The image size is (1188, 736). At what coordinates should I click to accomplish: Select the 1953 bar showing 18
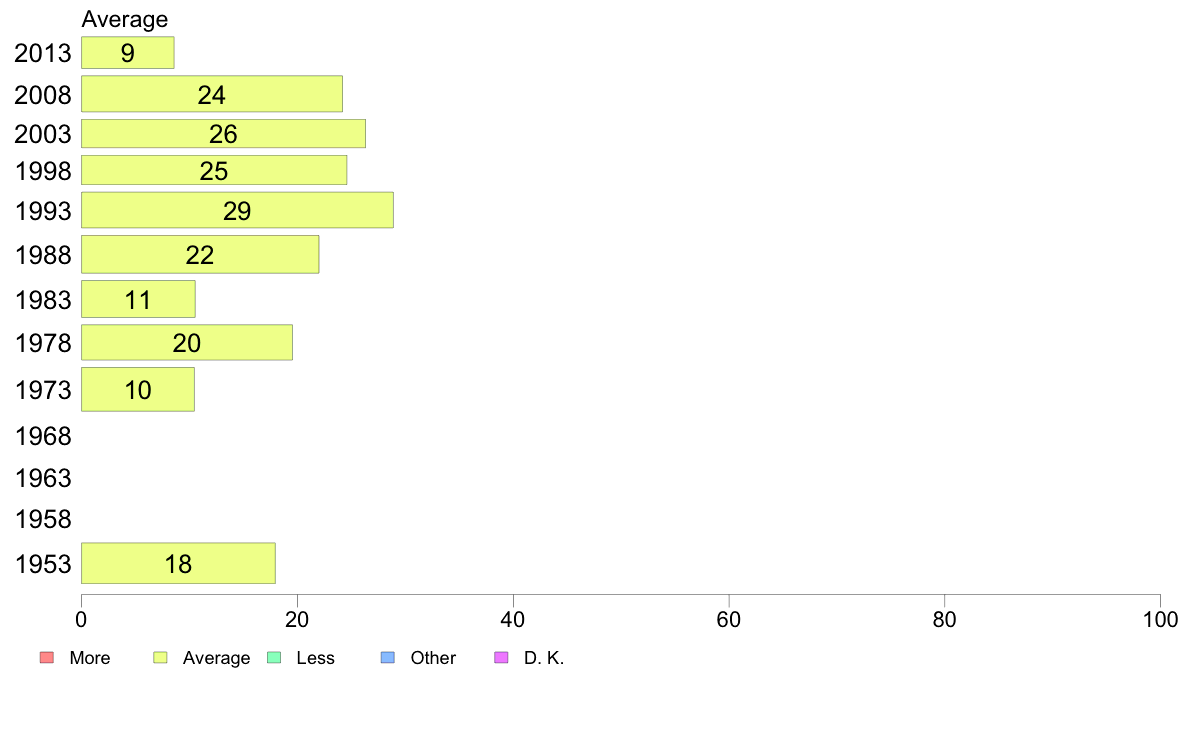point(179,563)
